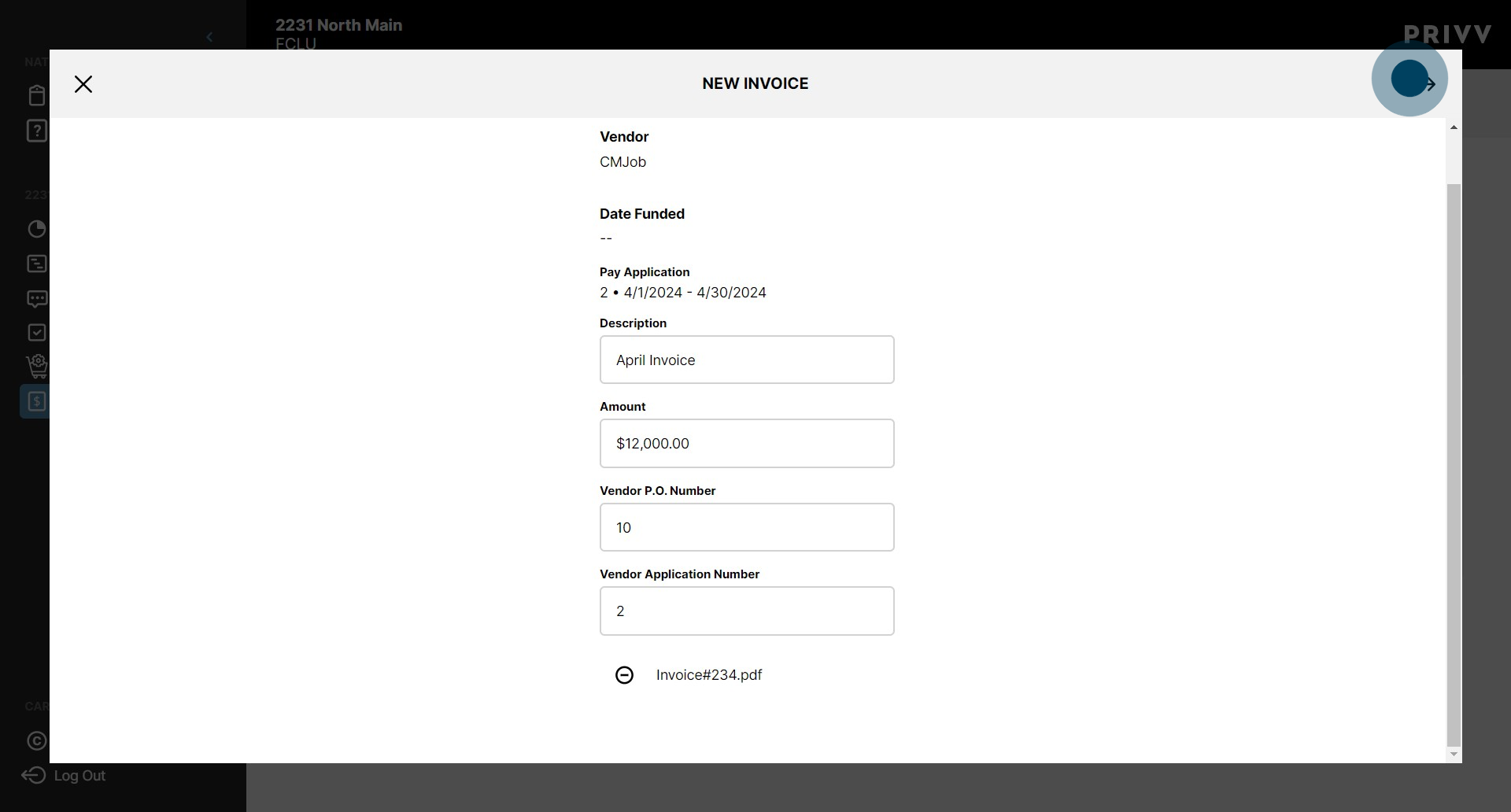Screen dimensions: 1511x812
Task: Remove the attached Invoice#234.pdf file
Action: (x=624, y=675)
